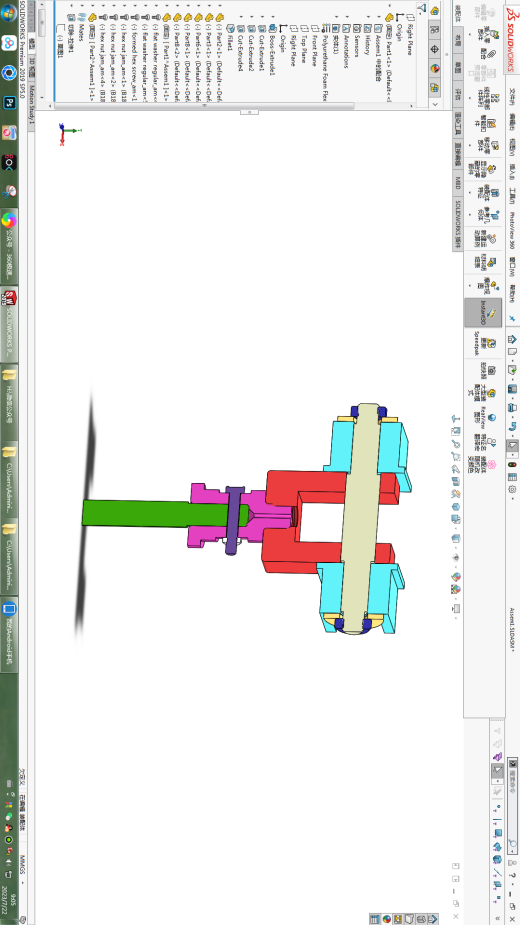Expand the hex nut jam_am<4> component
This screenshot has width=520, height=925.
click(x=102, y=6)
